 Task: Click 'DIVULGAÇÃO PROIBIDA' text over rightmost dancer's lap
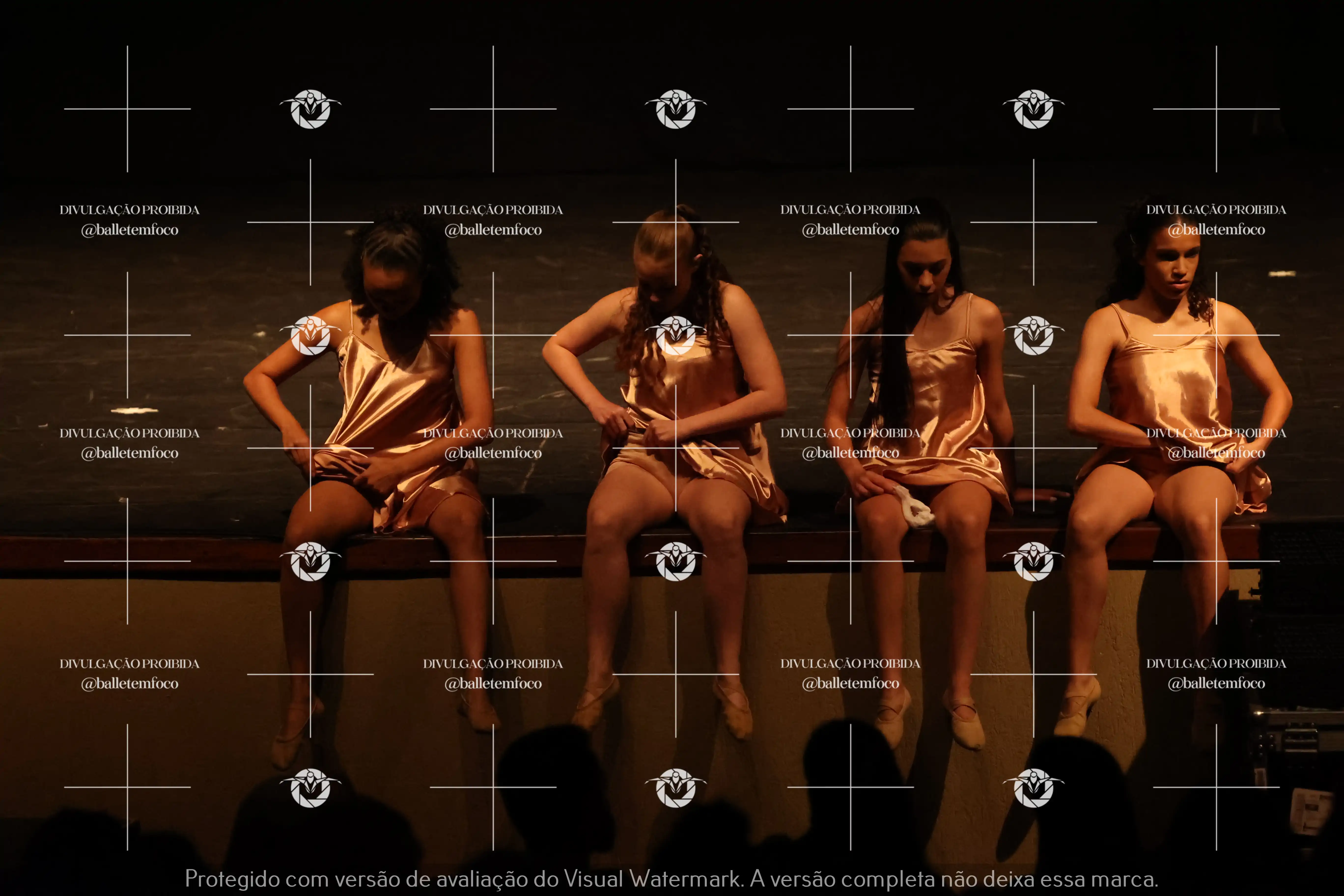point(1216,433)
